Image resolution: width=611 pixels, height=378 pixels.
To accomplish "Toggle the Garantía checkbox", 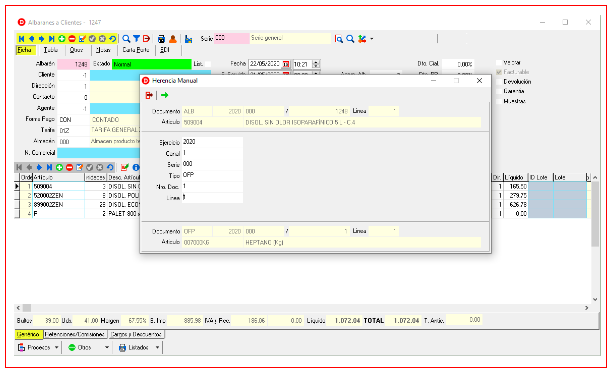I will click(x=499, y=91).
